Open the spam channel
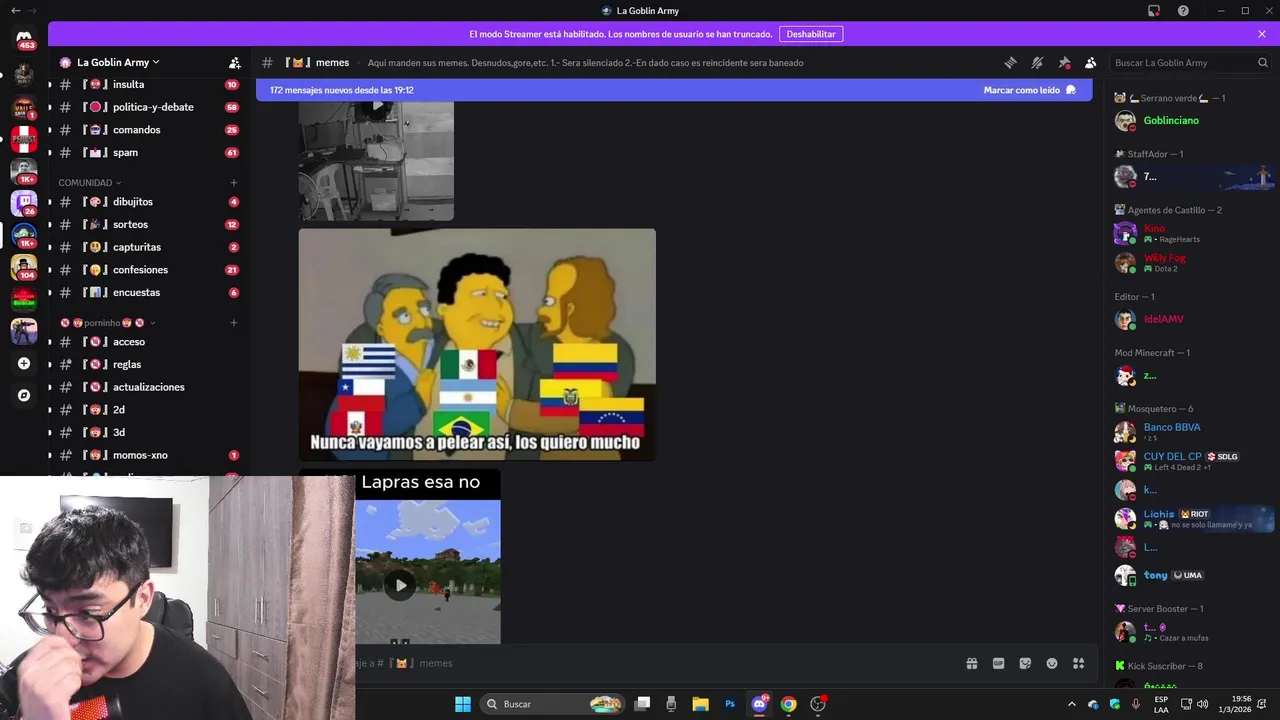Viewport: 1280px width, 720px height. click(x=149, y=153)
